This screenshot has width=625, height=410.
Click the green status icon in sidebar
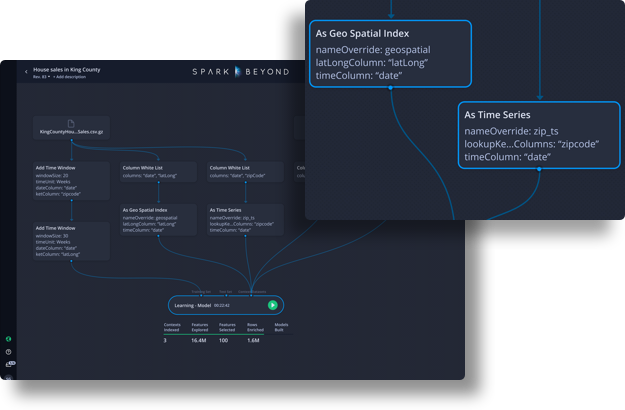coord(8,339)
